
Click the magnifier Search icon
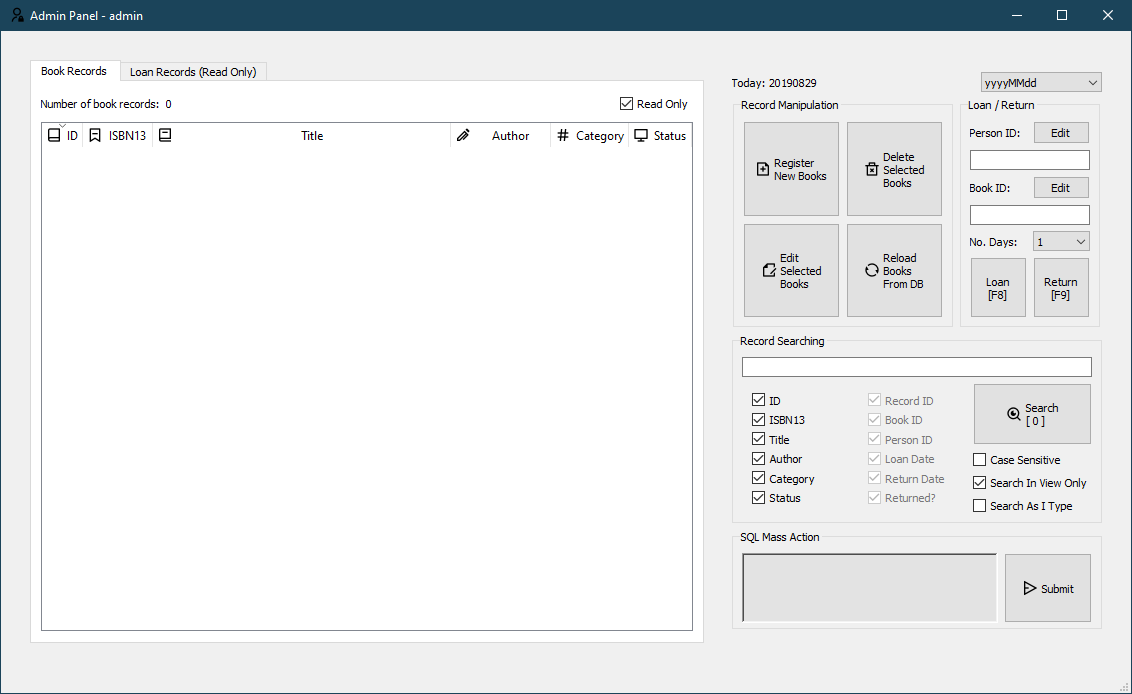[x=1013, y=412]
